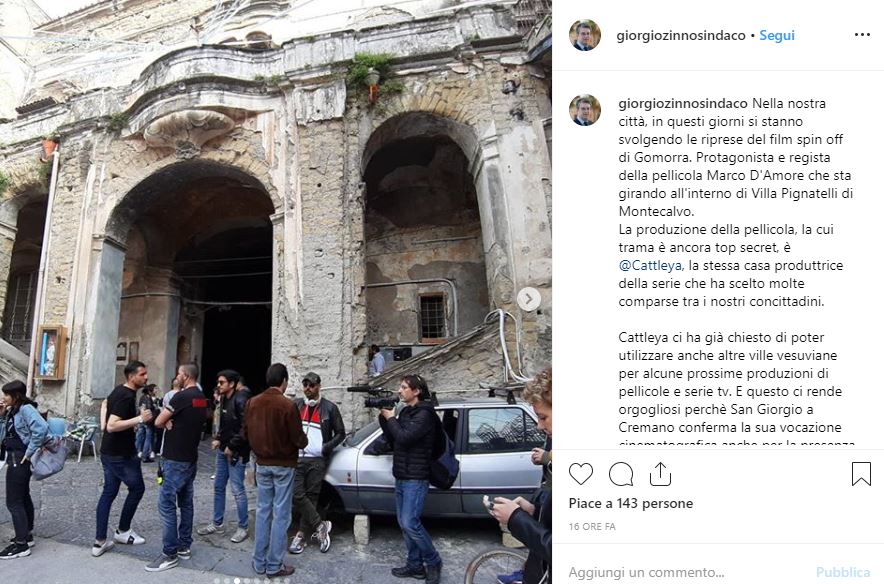Screen dimensions: 884x584
Task: Like the post with heart icon
Action: click(581, 474)
